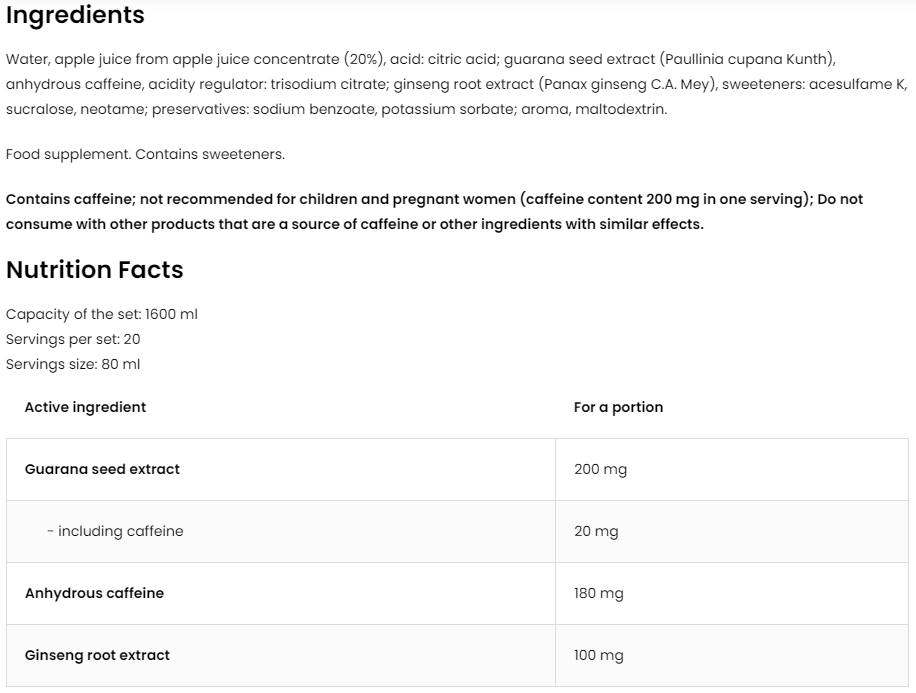Click the 200 mg value cell
Screen dimensions: 916x693
coord(600,469)
